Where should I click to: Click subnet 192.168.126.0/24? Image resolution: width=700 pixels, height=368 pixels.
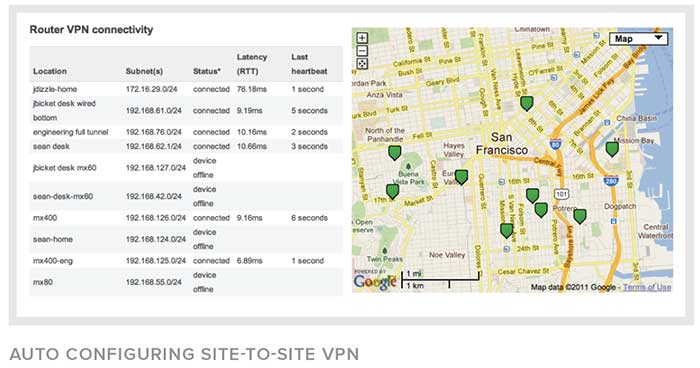[x=156, y=217]
